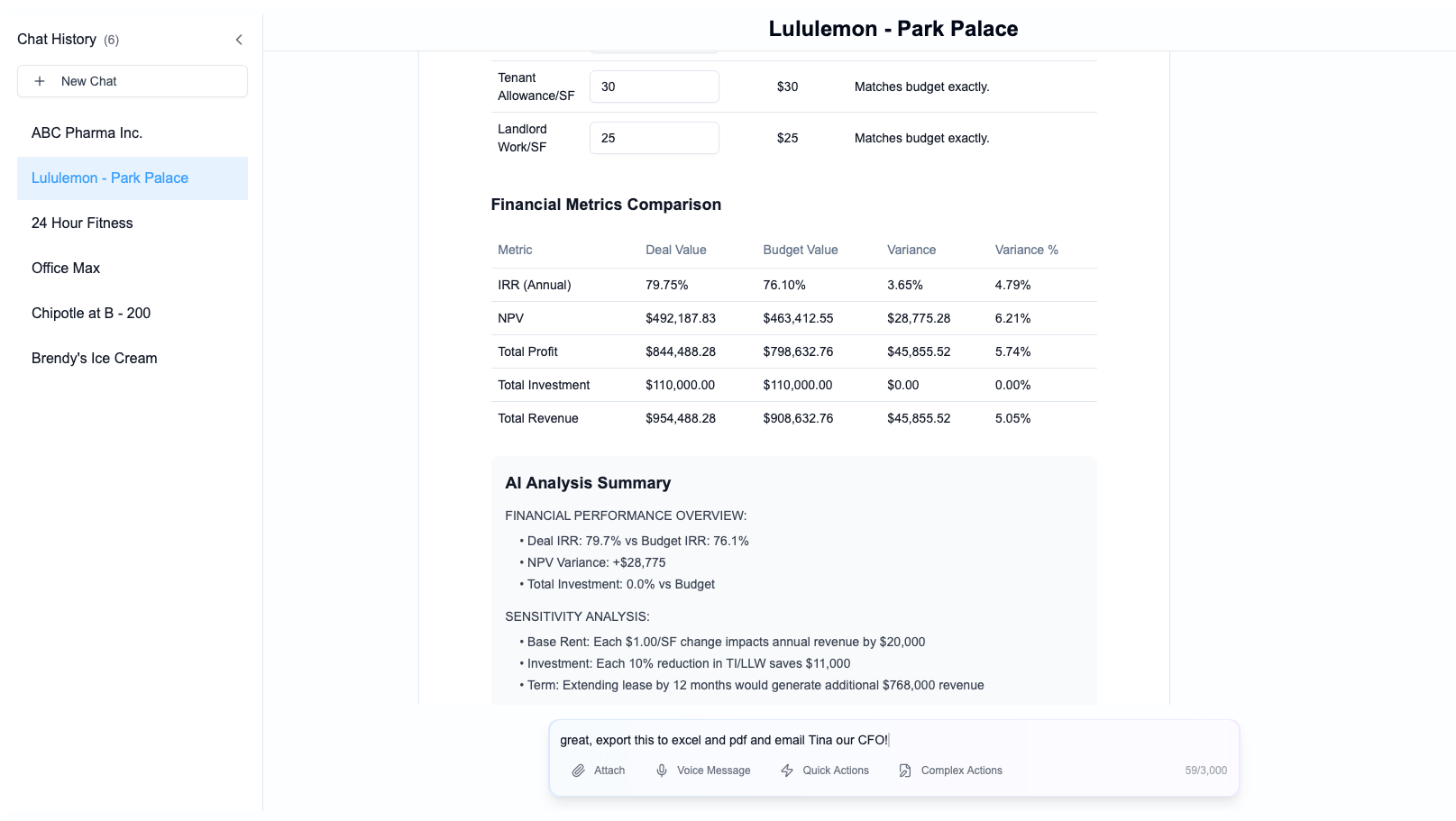The image size is (1456, 821).
Task: Click the Variance column header
Action: 911,250
